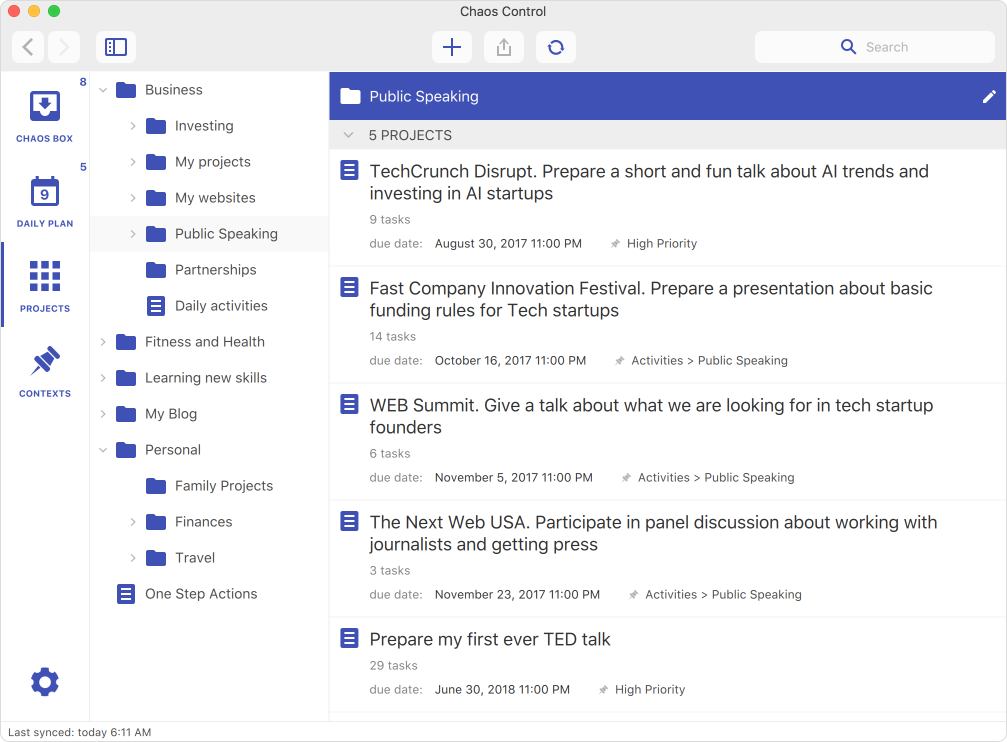Select the Travel folder row
The width and height of the screenshot is (1007, 742).
pyautogui.click(x=209, y=558)
